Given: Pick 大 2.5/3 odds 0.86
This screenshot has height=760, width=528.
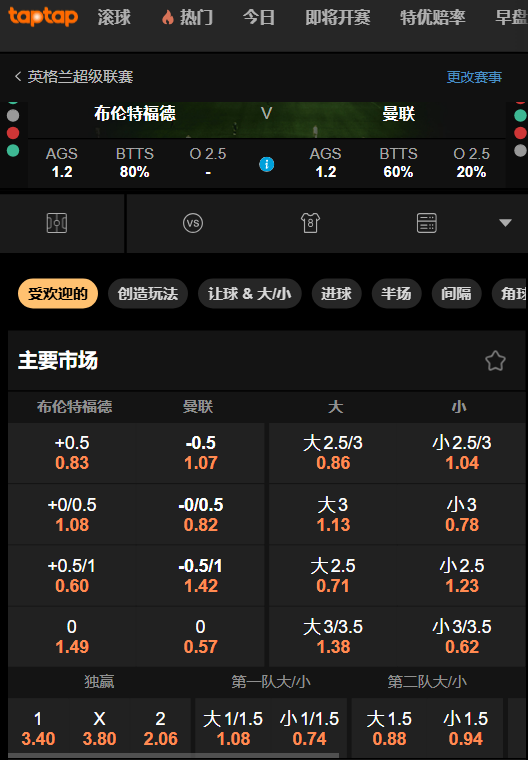Looking at the screenshot, I should click(333, 453).
